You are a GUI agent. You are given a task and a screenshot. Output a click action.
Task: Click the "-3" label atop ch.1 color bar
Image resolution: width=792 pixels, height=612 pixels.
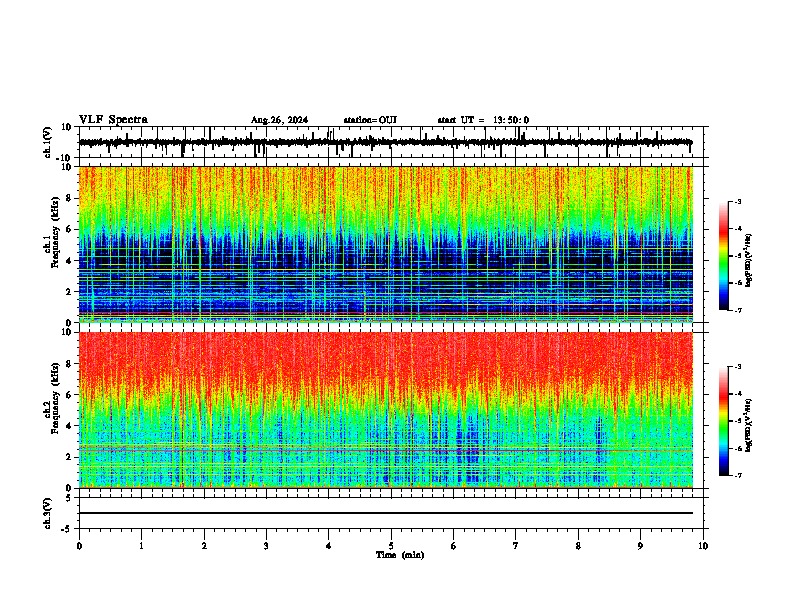click(737, 202)
